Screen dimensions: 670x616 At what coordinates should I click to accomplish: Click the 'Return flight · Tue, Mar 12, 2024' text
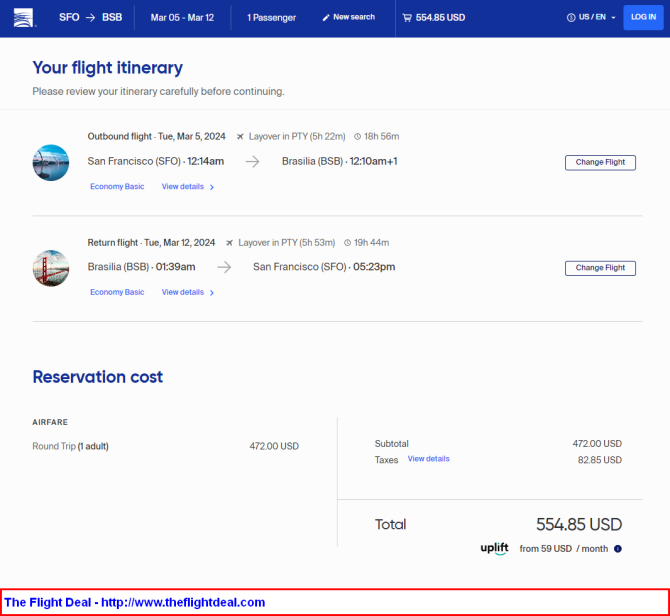[151, 243]
